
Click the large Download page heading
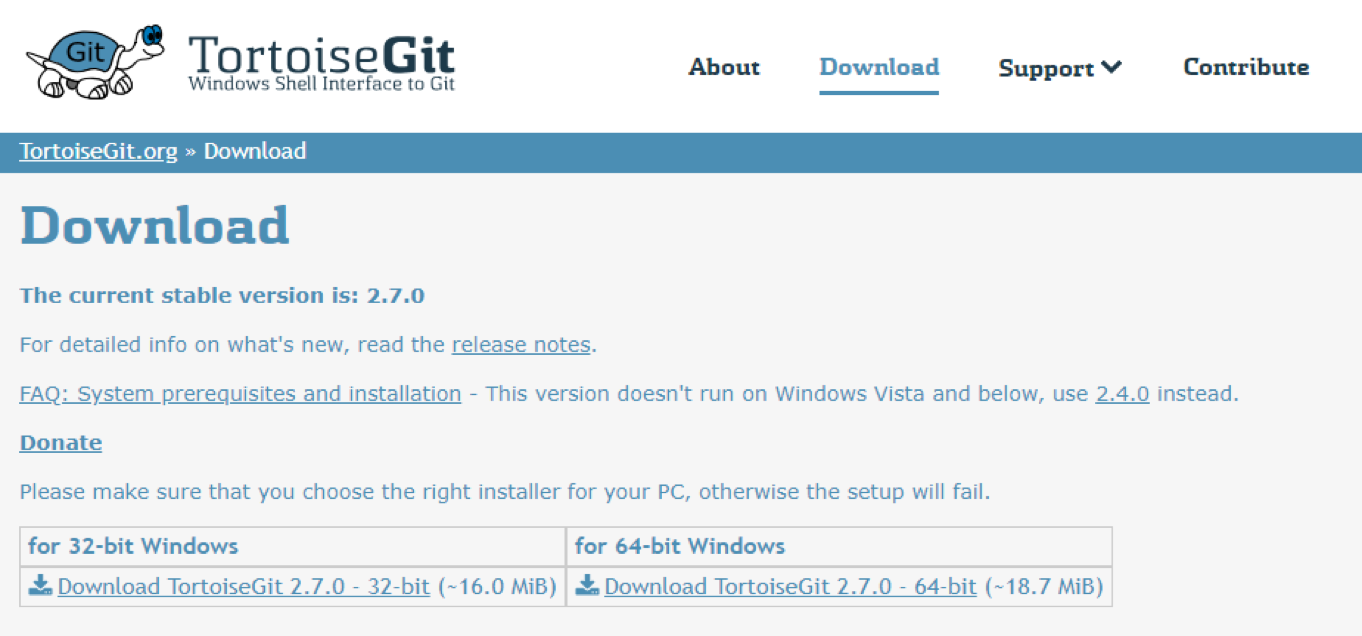pyautogui.click(x=155, y=226)
